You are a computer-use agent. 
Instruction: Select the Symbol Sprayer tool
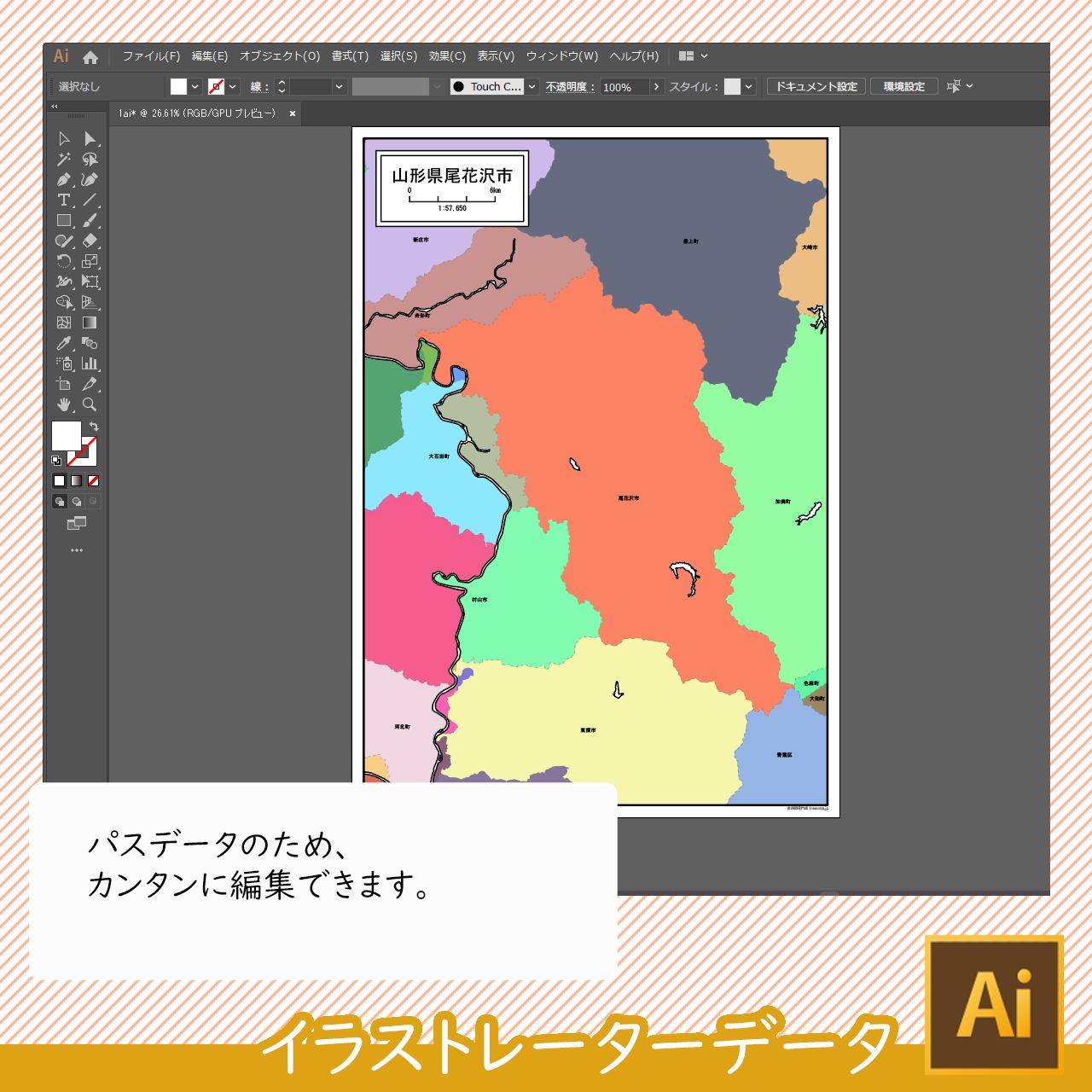(x=64, y=364)
